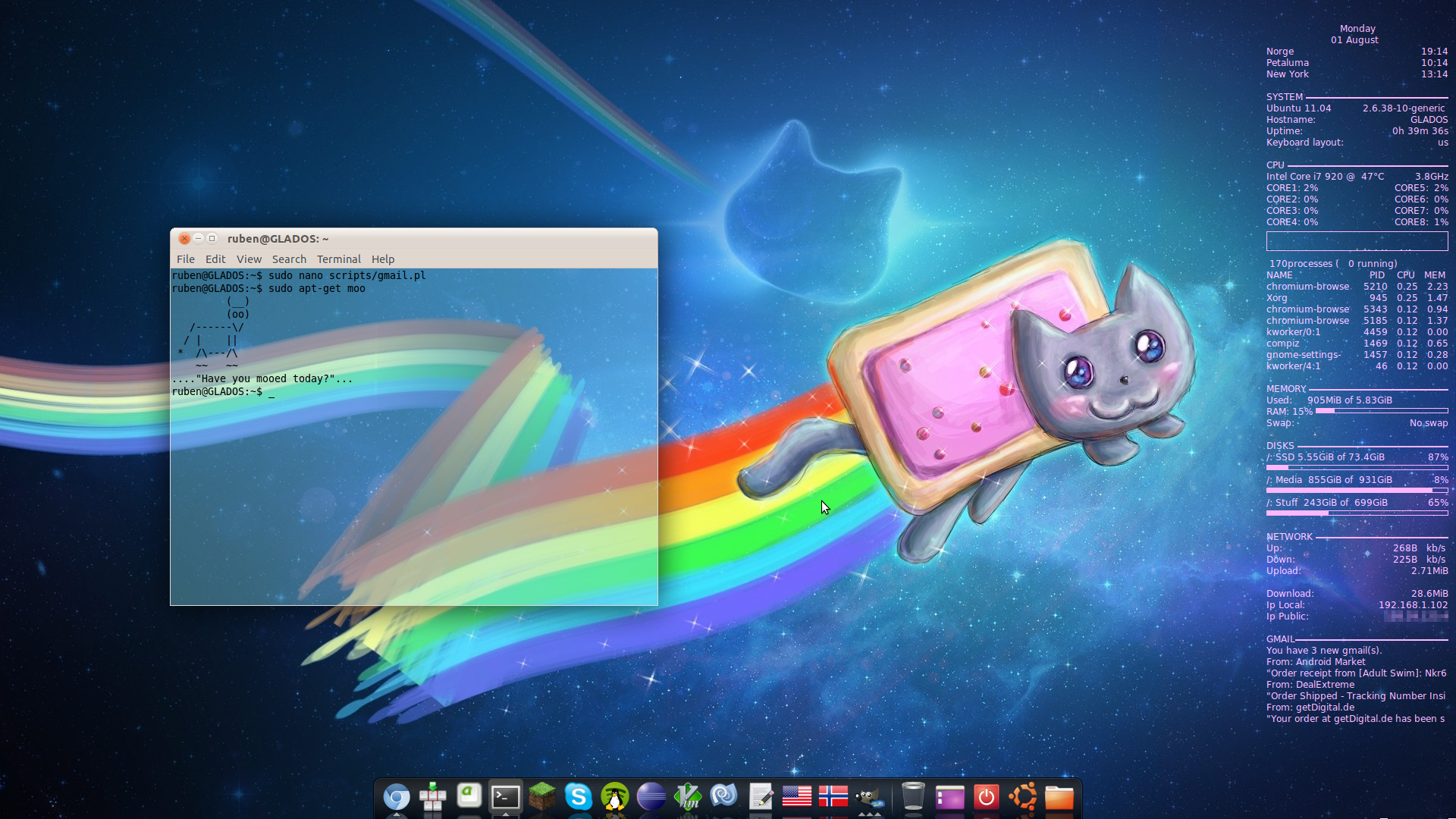Click the New York clock entry
Screen dimensions: 1456x819
[1357, 74]
